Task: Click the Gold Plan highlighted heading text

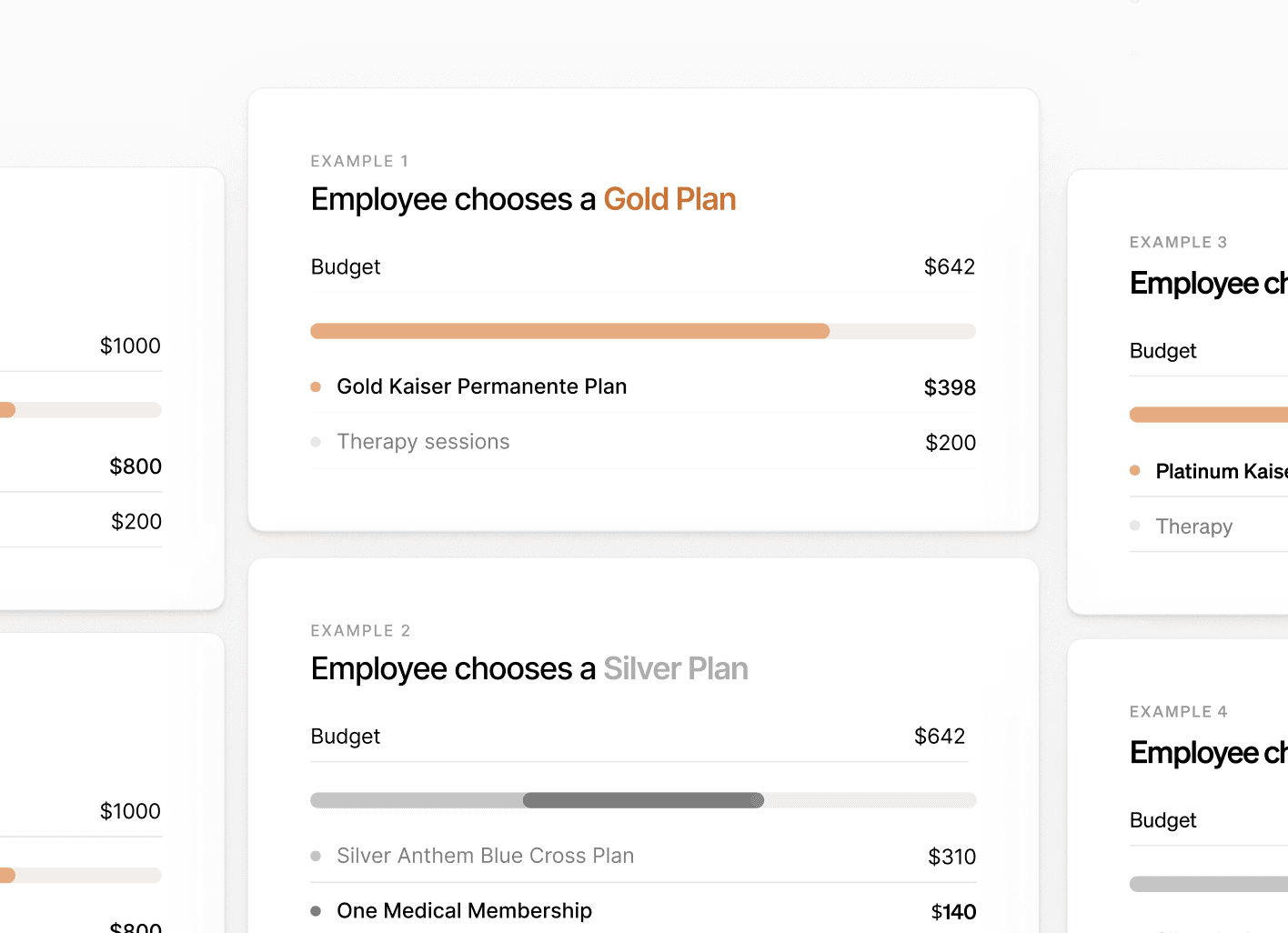Action: (669, 199)
